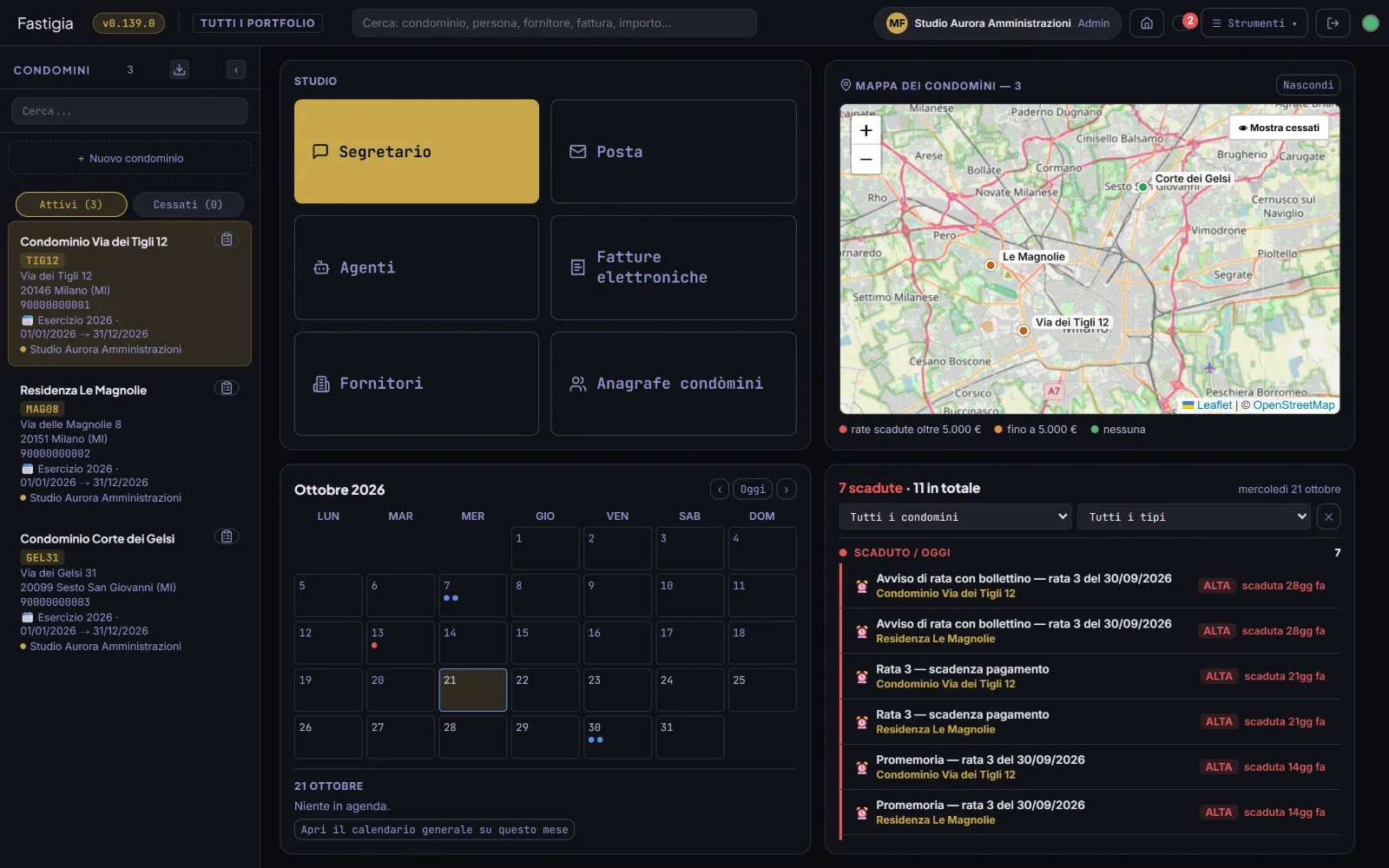Switch to Cessati (0) tab
1389x868 pixels.
188,205
